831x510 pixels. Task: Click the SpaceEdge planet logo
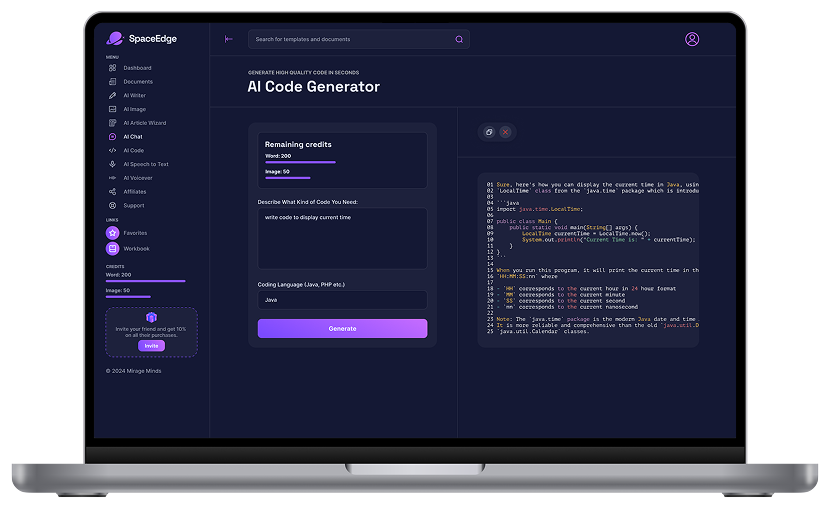tap(114, 38)
